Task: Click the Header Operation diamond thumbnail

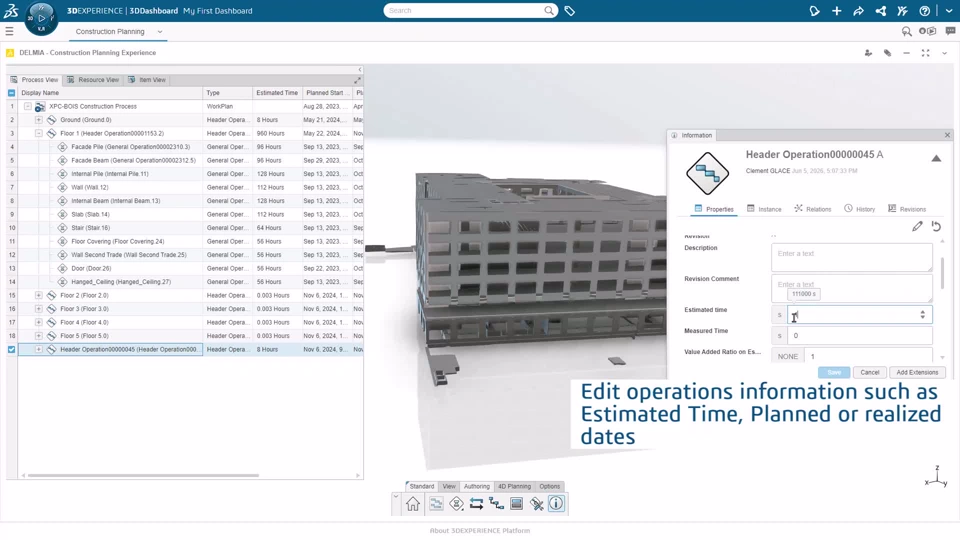Action: point(707,173)
